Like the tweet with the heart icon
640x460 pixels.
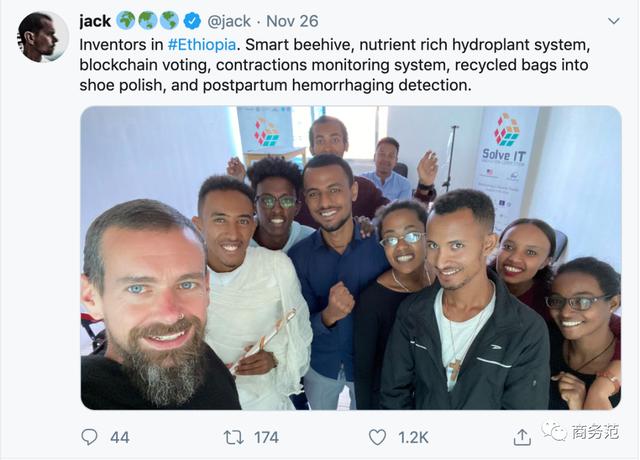[x=377, y=437]
